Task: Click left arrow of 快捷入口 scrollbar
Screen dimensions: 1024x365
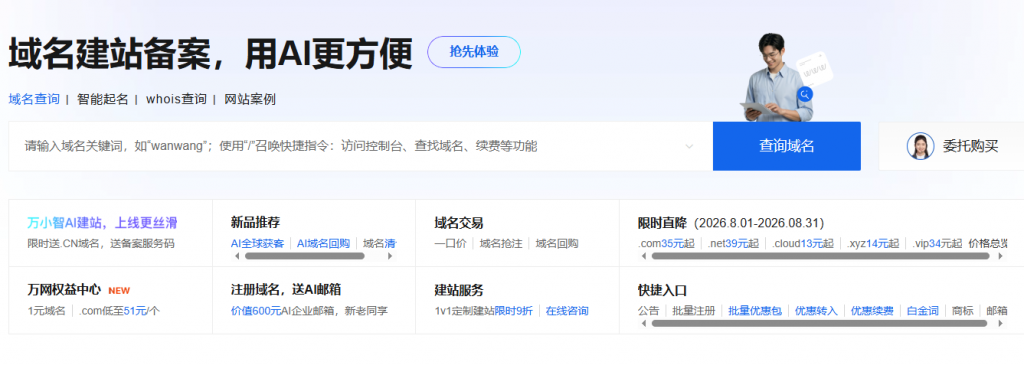Action: coord(643,323)
